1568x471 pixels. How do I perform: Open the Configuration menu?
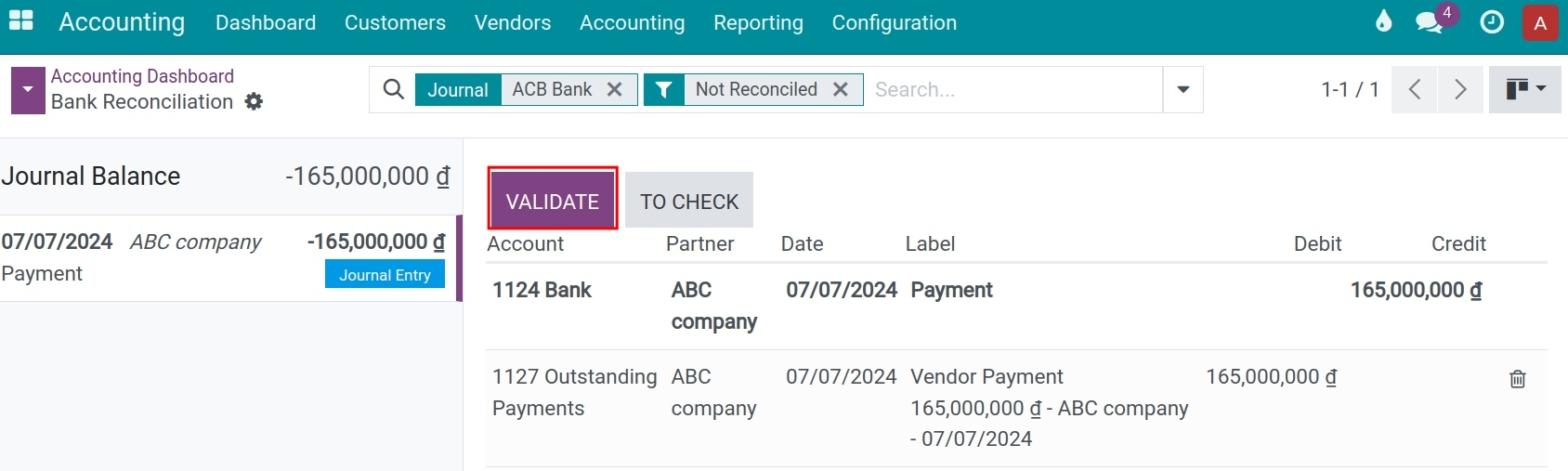pos(894,22)
